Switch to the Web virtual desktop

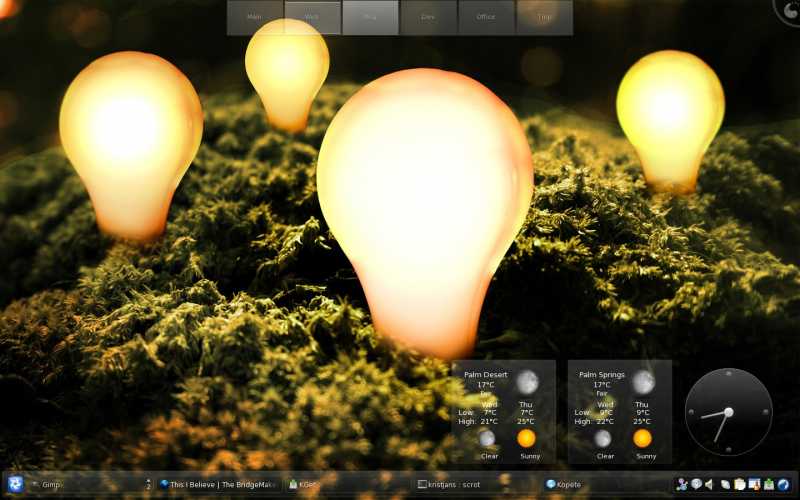pos(312,17)
